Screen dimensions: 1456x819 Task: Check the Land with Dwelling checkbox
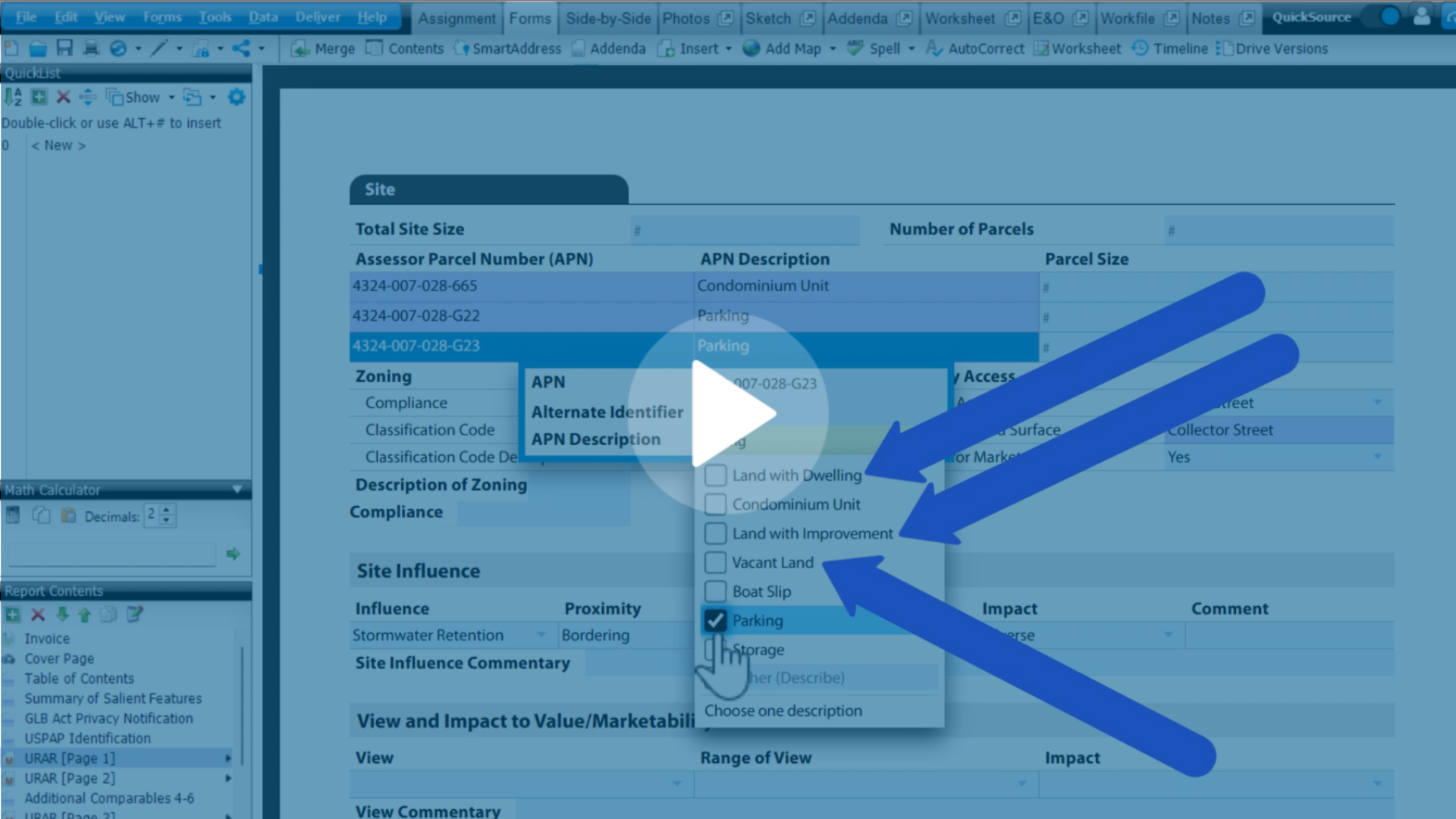pyautogui.click(x=715, y=475)
